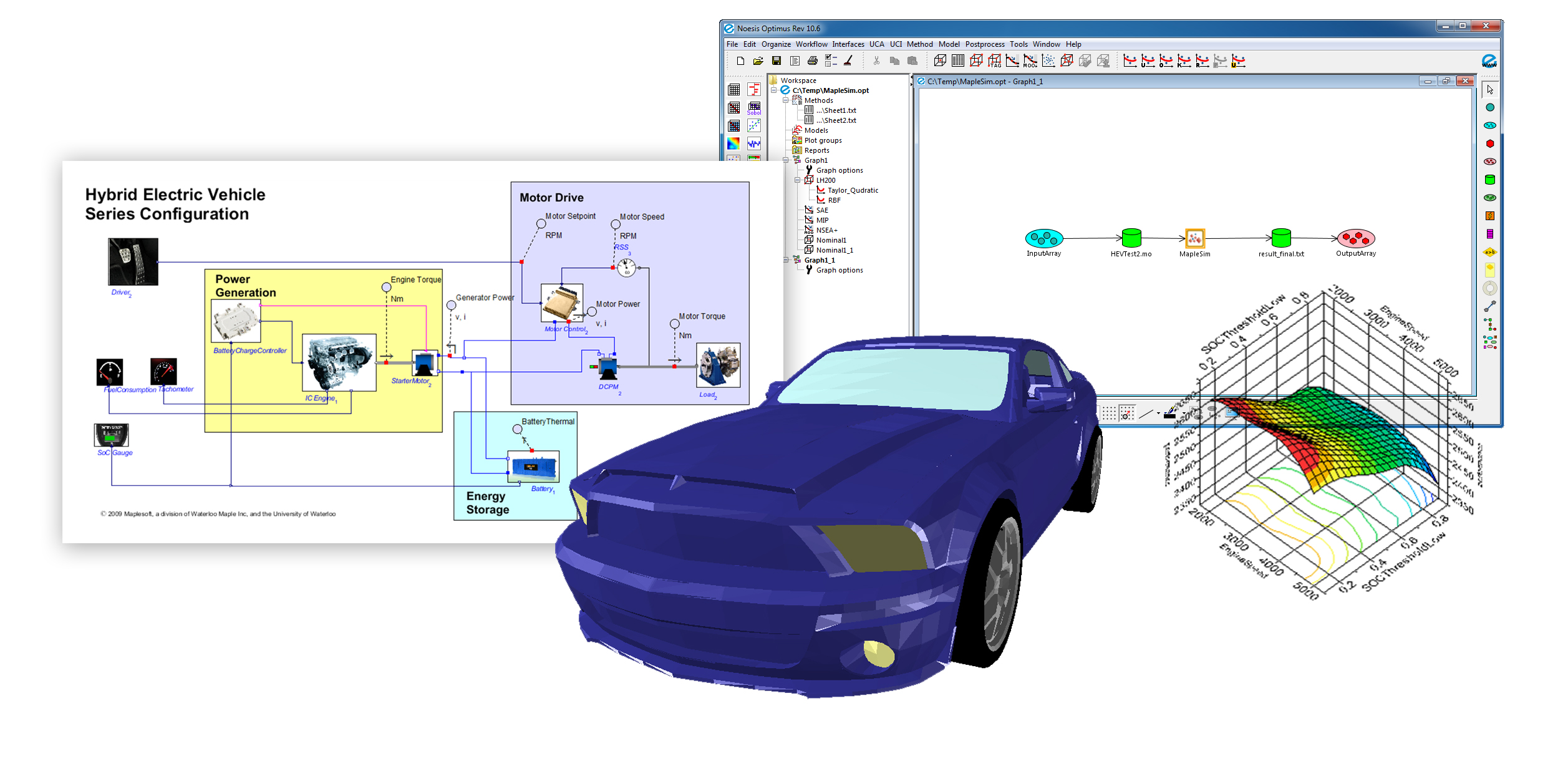1568x784 pixels.
Task: Collapse the LH200 tree branch
Action: coord(798,180)
